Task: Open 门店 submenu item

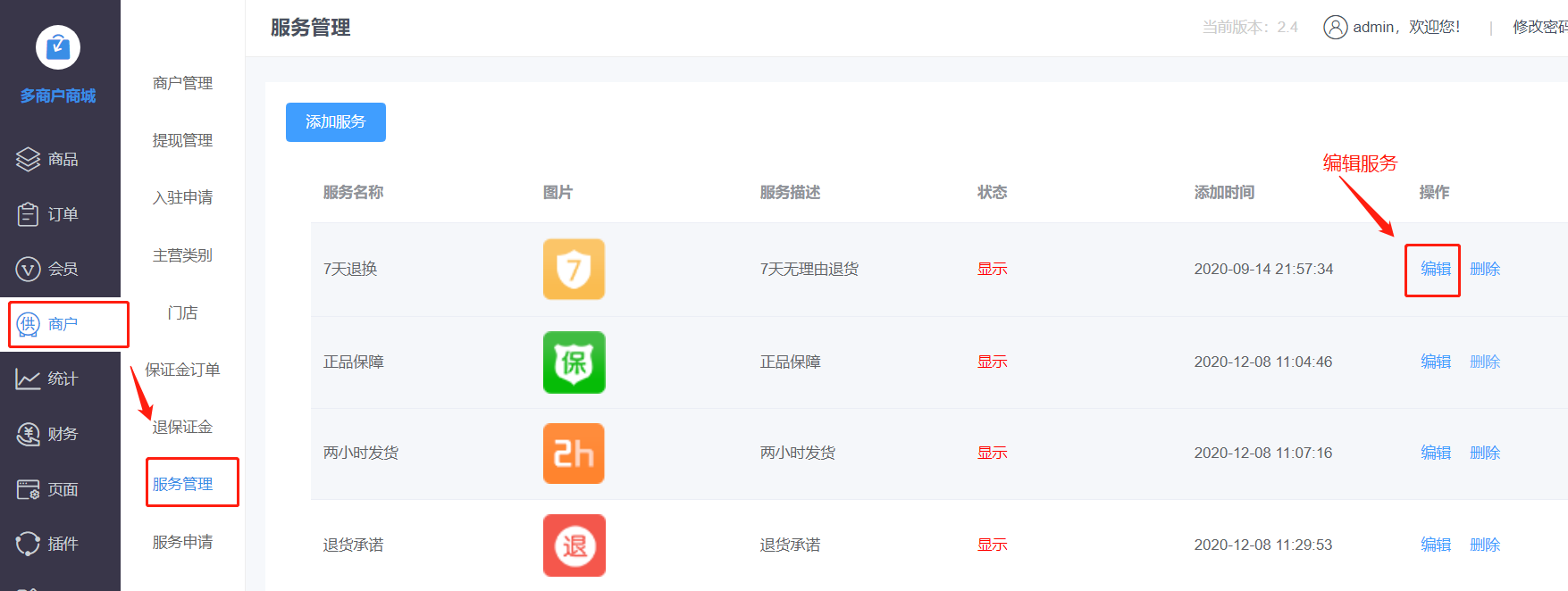Action: pyautogui.click(x=182, y=312)
